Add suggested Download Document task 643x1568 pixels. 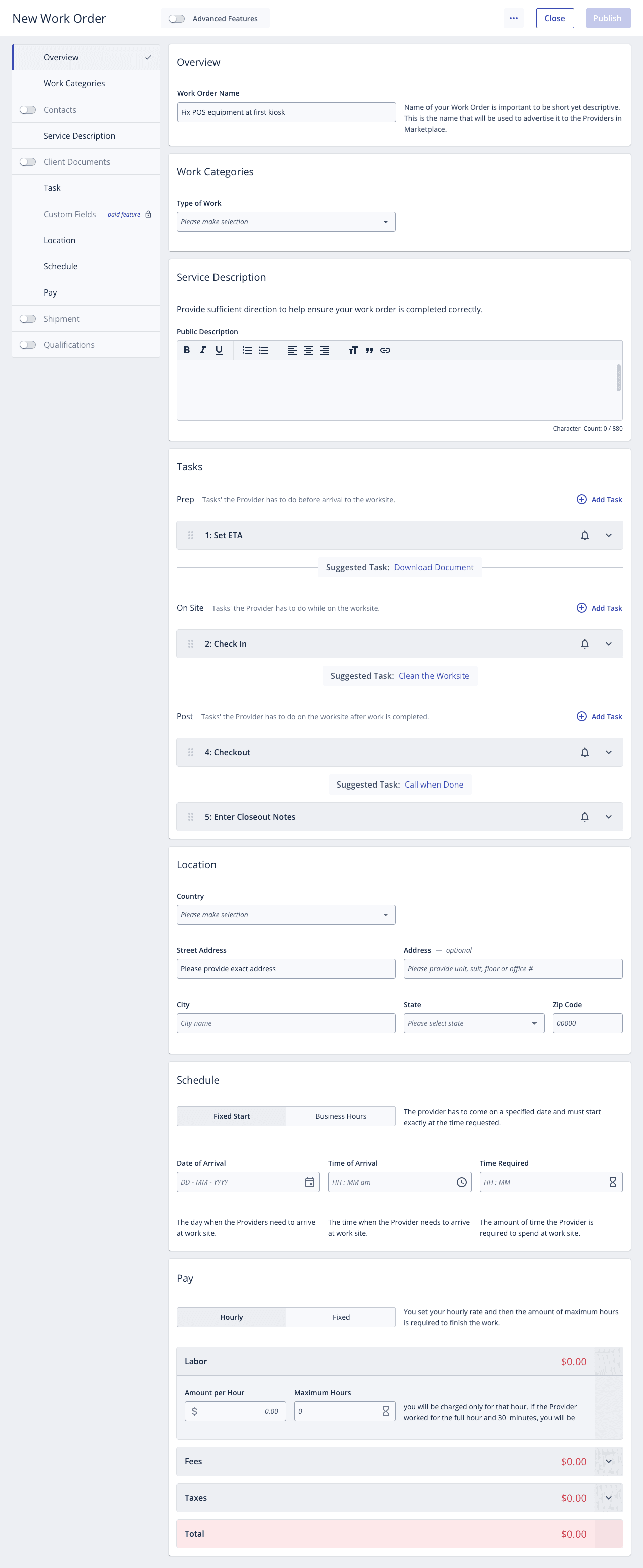[434, 567]
